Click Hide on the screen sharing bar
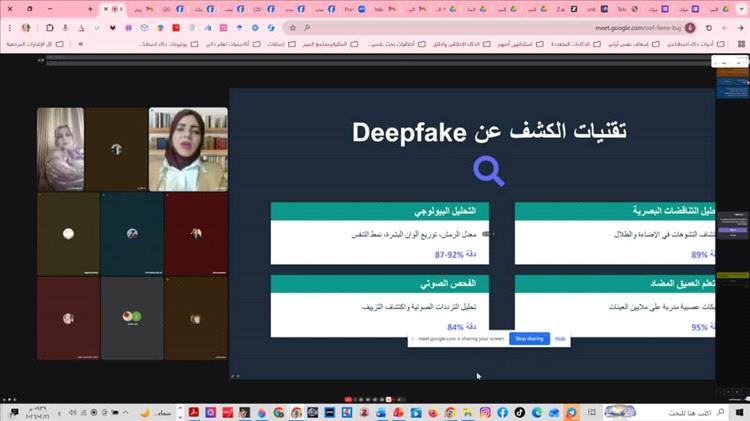The height and width of the screenshot is (421, 750). point(560,339)
